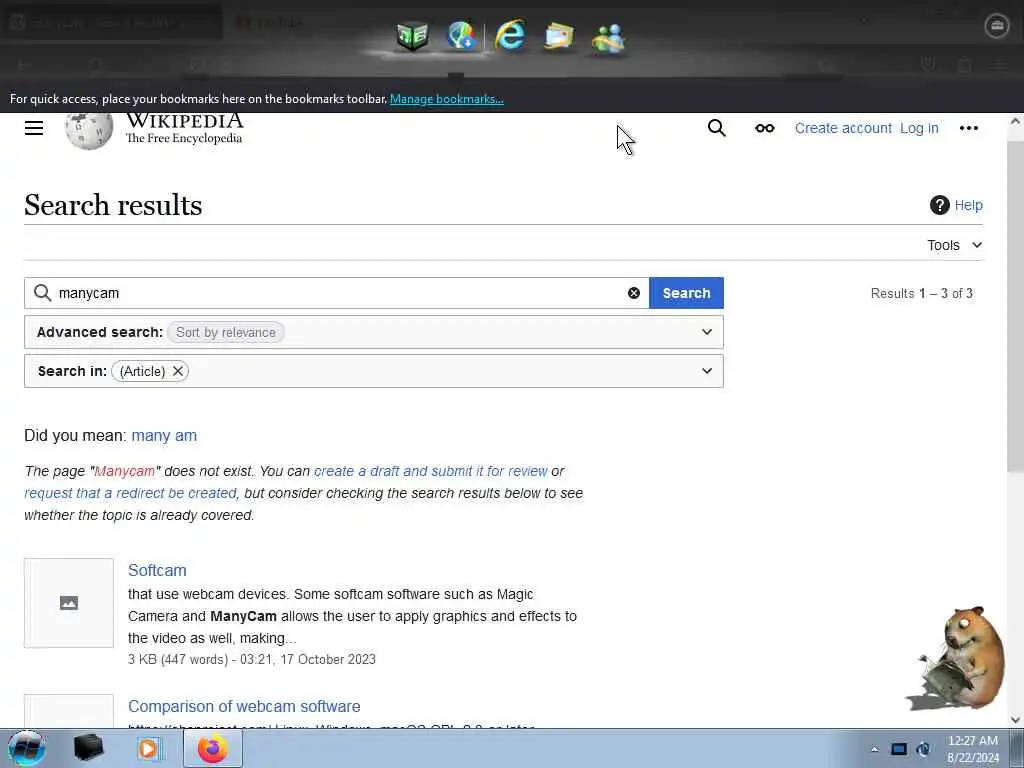Open the Create account link
The width and height of the screenshot is (1024, 768).
coord(843,128)
